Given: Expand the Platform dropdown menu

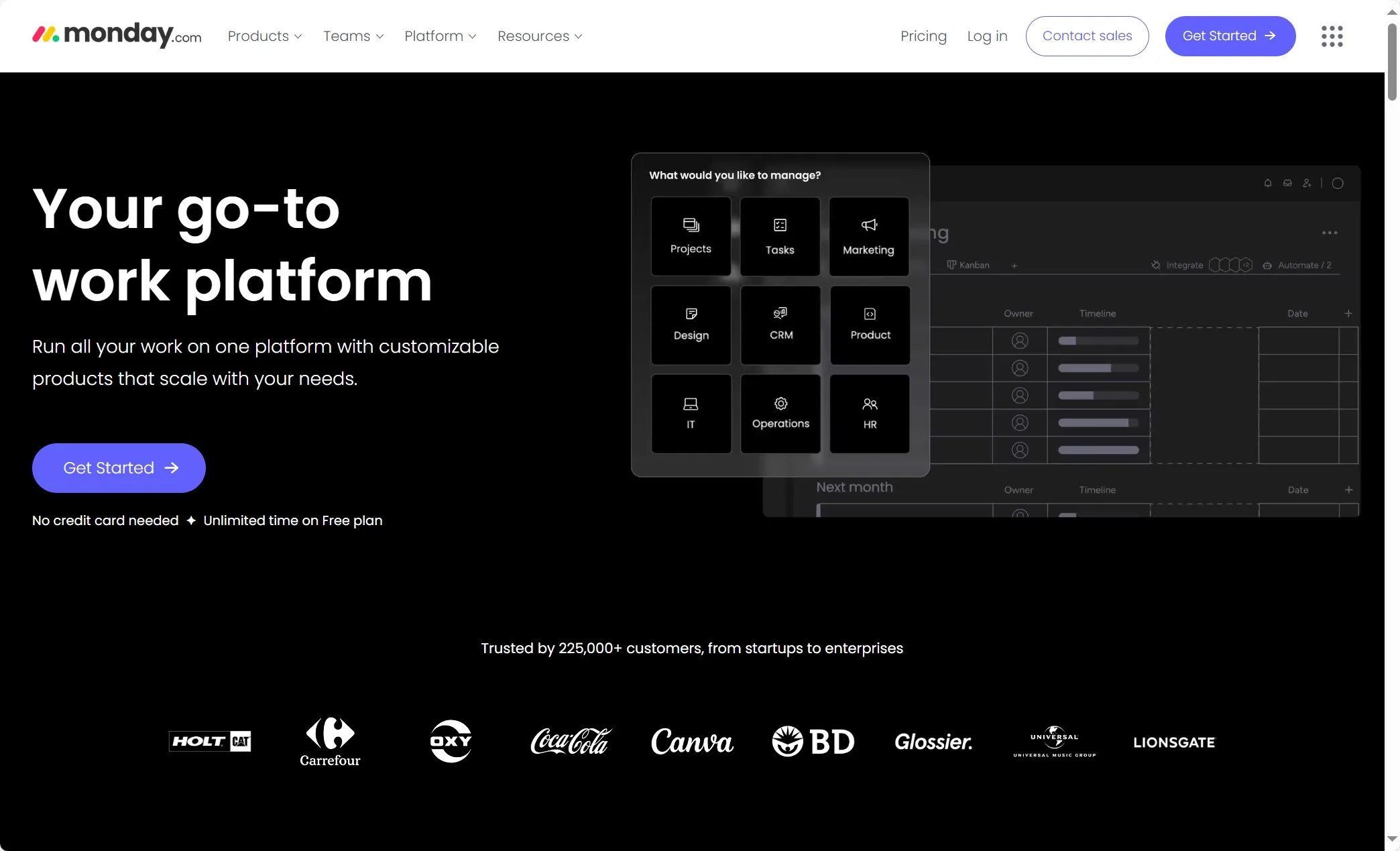Looking at the screenshot, I should [x=441, y=36].
